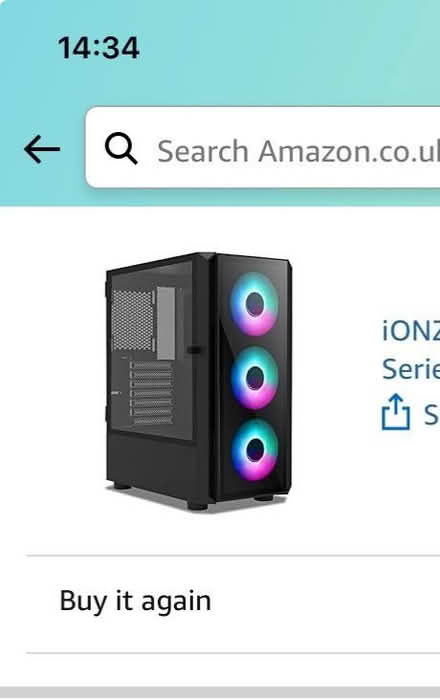The image size is (440, 700).
Task: Click the mesh vent on case image
Action: coord(133,320)
